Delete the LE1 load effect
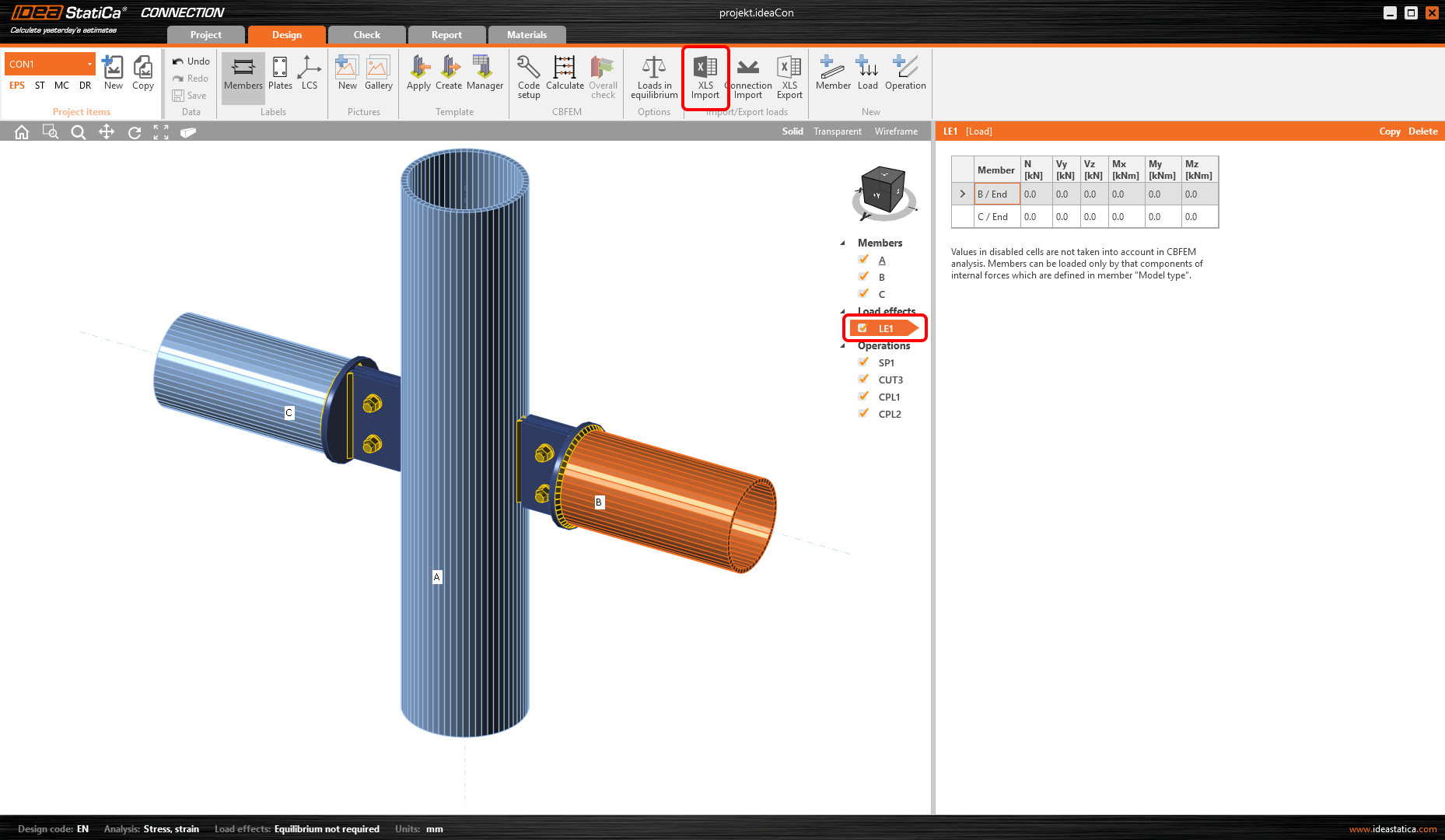The image size is (1445, 840). 1422,131
